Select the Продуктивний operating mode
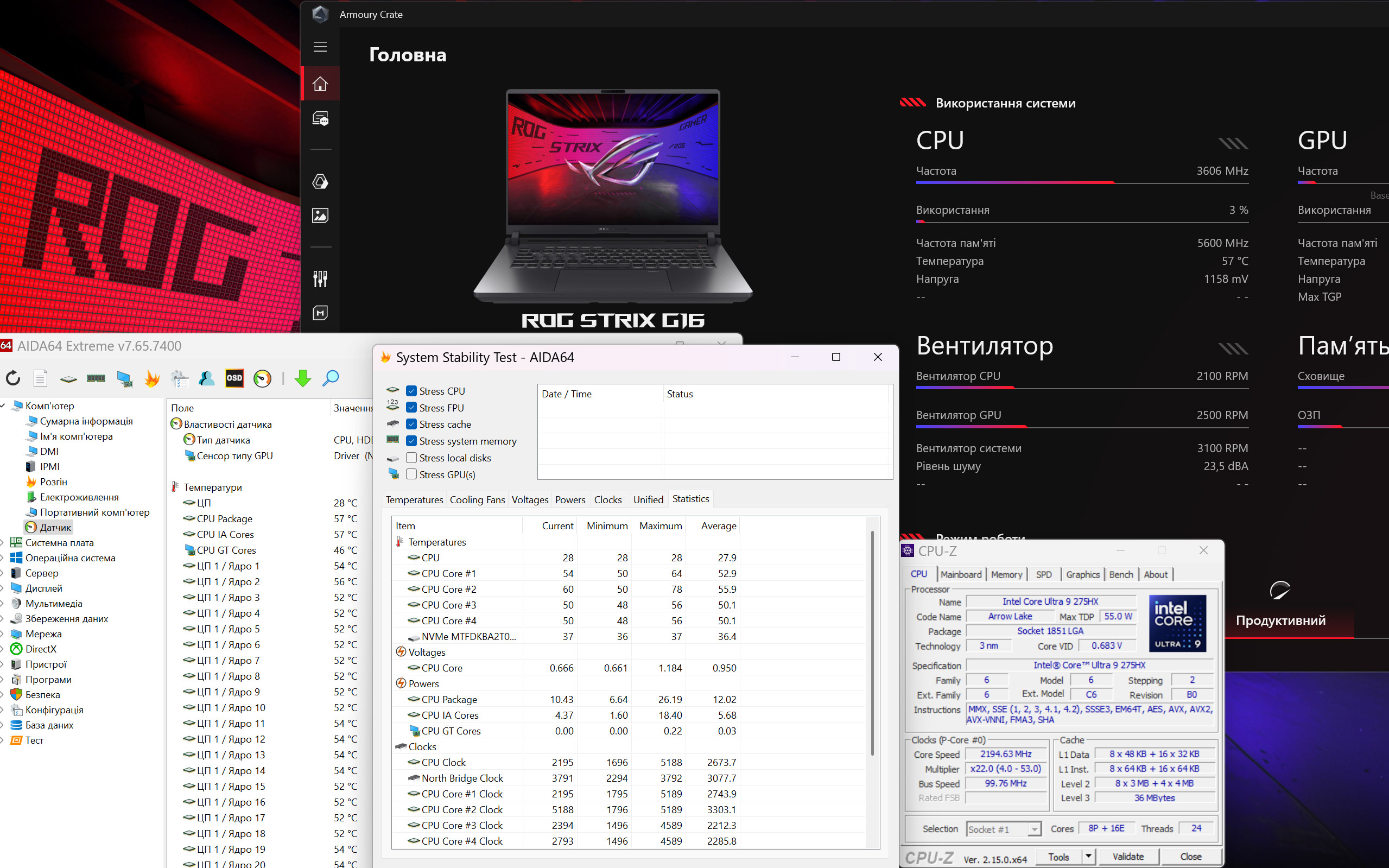The height and width of the screenshot is (868, 1389). pos(1280,620)
